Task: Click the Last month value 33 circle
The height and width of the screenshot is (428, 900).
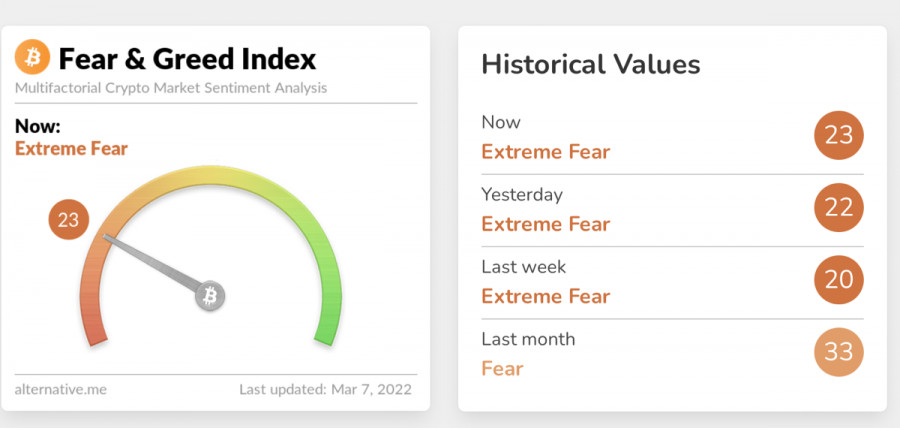Action: (x=838, y=352)
